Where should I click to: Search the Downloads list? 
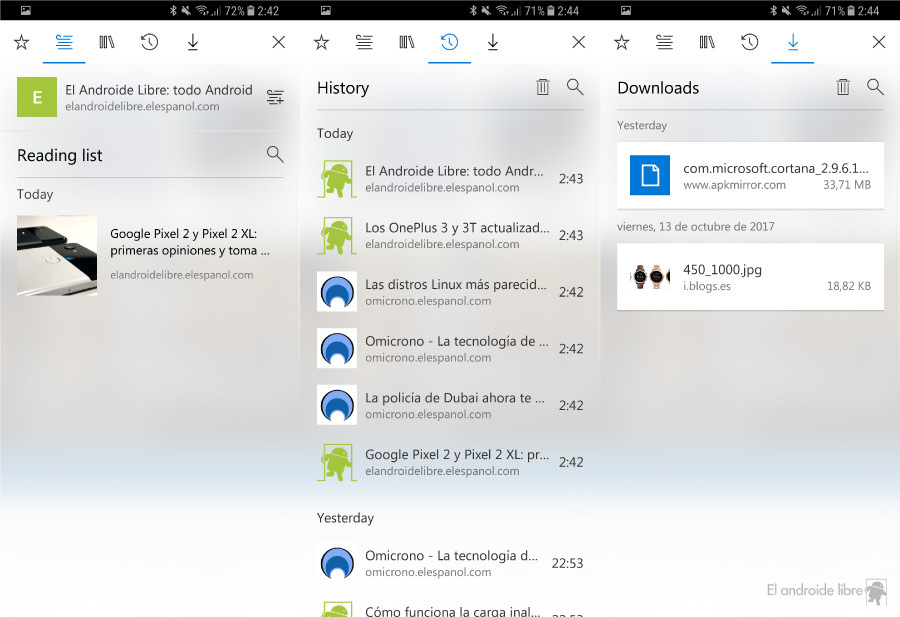pos(875,87)
